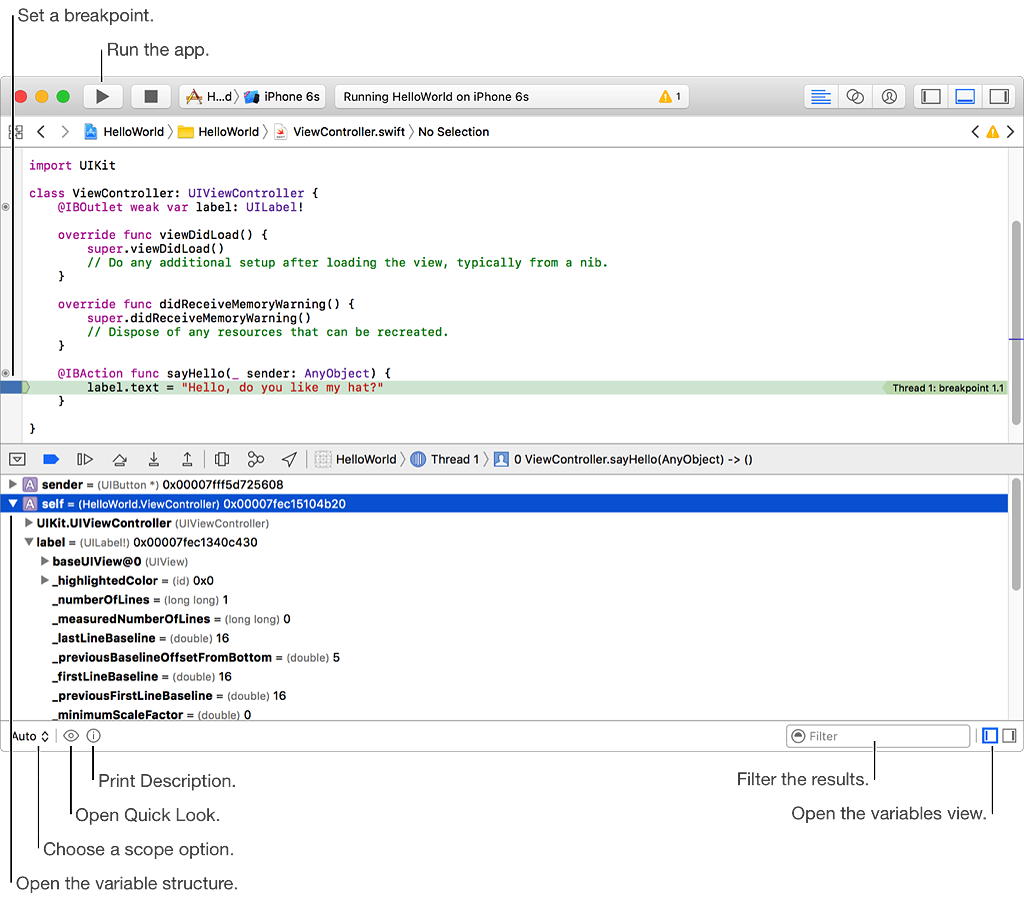This screenshot has width=1024, height=898.
Task: Toggle the debug area panel
Action: (965, 97)
